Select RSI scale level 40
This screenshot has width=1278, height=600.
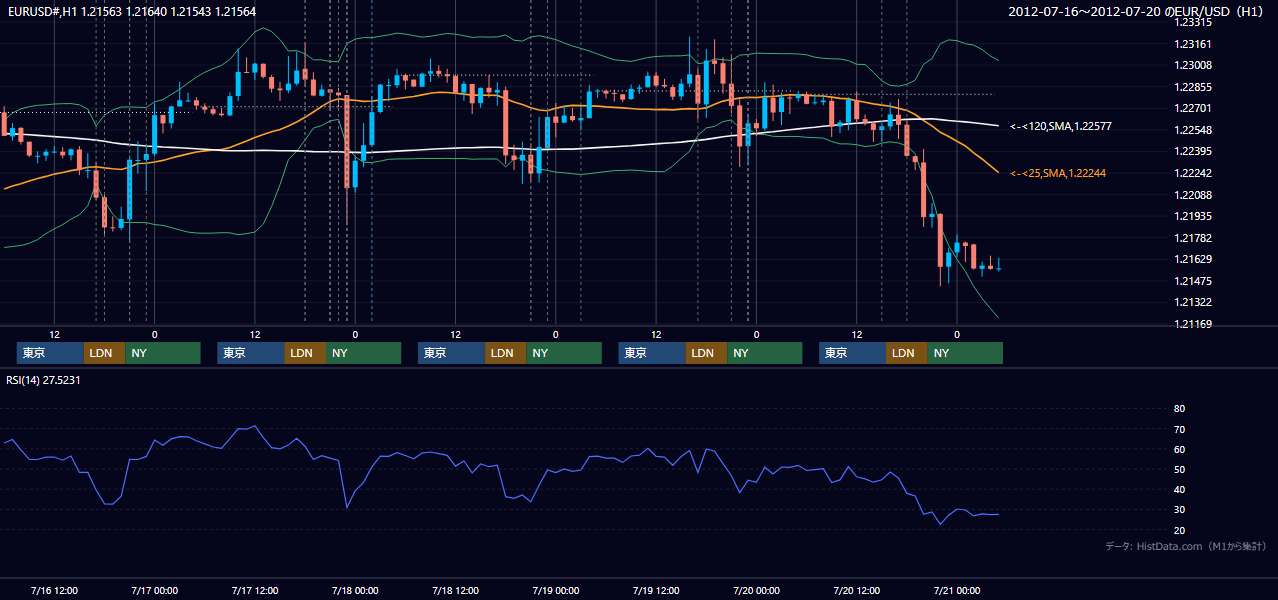[1179, 489]
